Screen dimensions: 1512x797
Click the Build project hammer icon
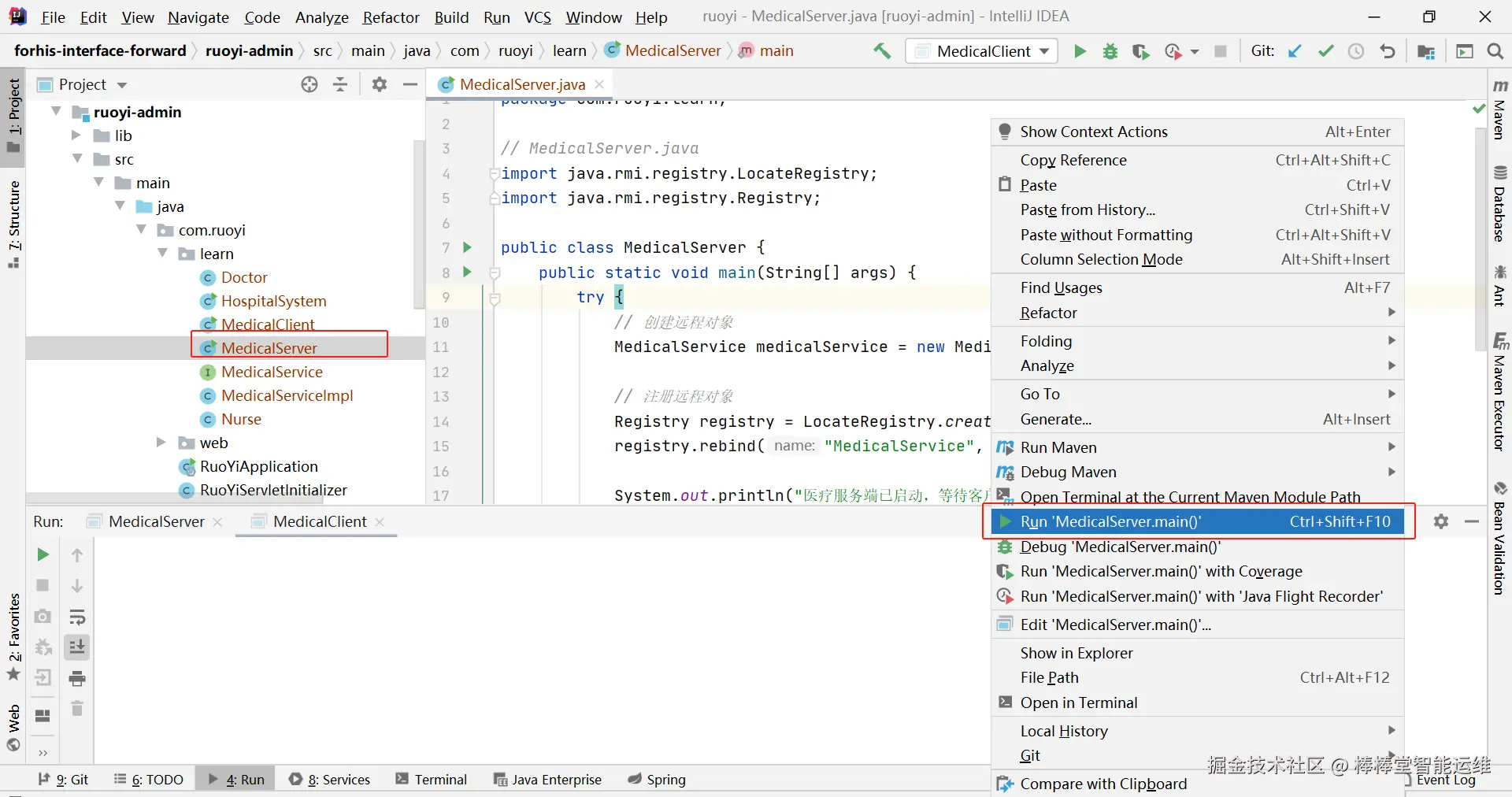[882, 51]
